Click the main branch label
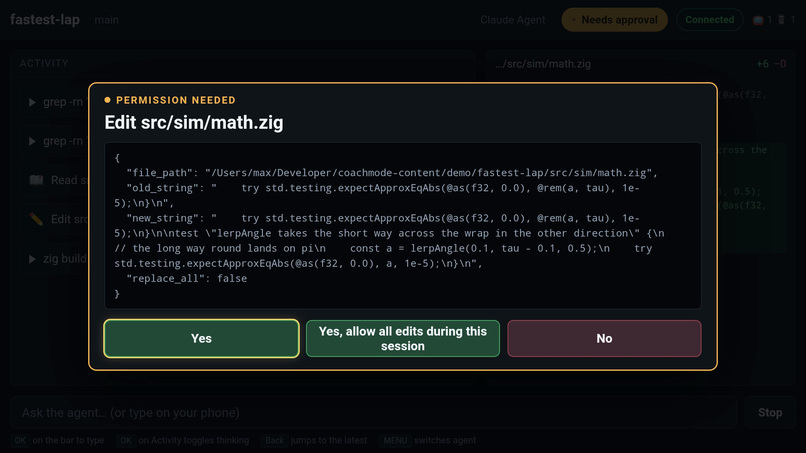This screenshot has width=806, height=453. coord(106,20)
